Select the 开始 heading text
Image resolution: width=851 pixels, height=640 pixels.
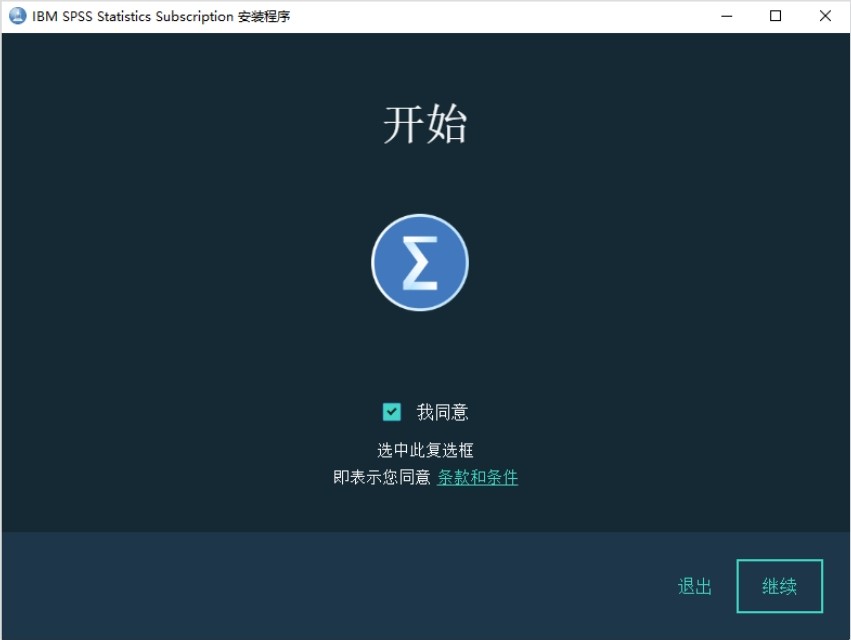point(425,125)
